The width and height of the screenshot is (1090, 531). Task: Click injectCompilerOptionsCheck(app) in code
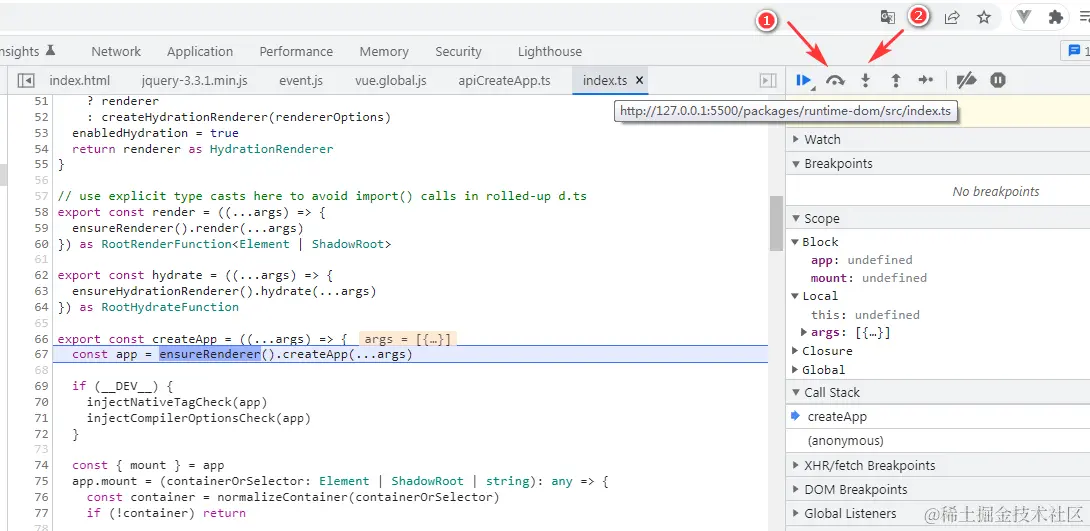pos(199,418)
